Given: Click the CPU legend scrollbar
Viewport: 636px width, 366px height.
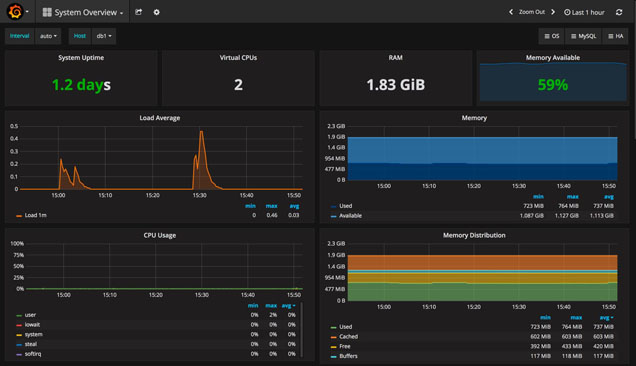Looking at the screenshot, I should [302, 329].
